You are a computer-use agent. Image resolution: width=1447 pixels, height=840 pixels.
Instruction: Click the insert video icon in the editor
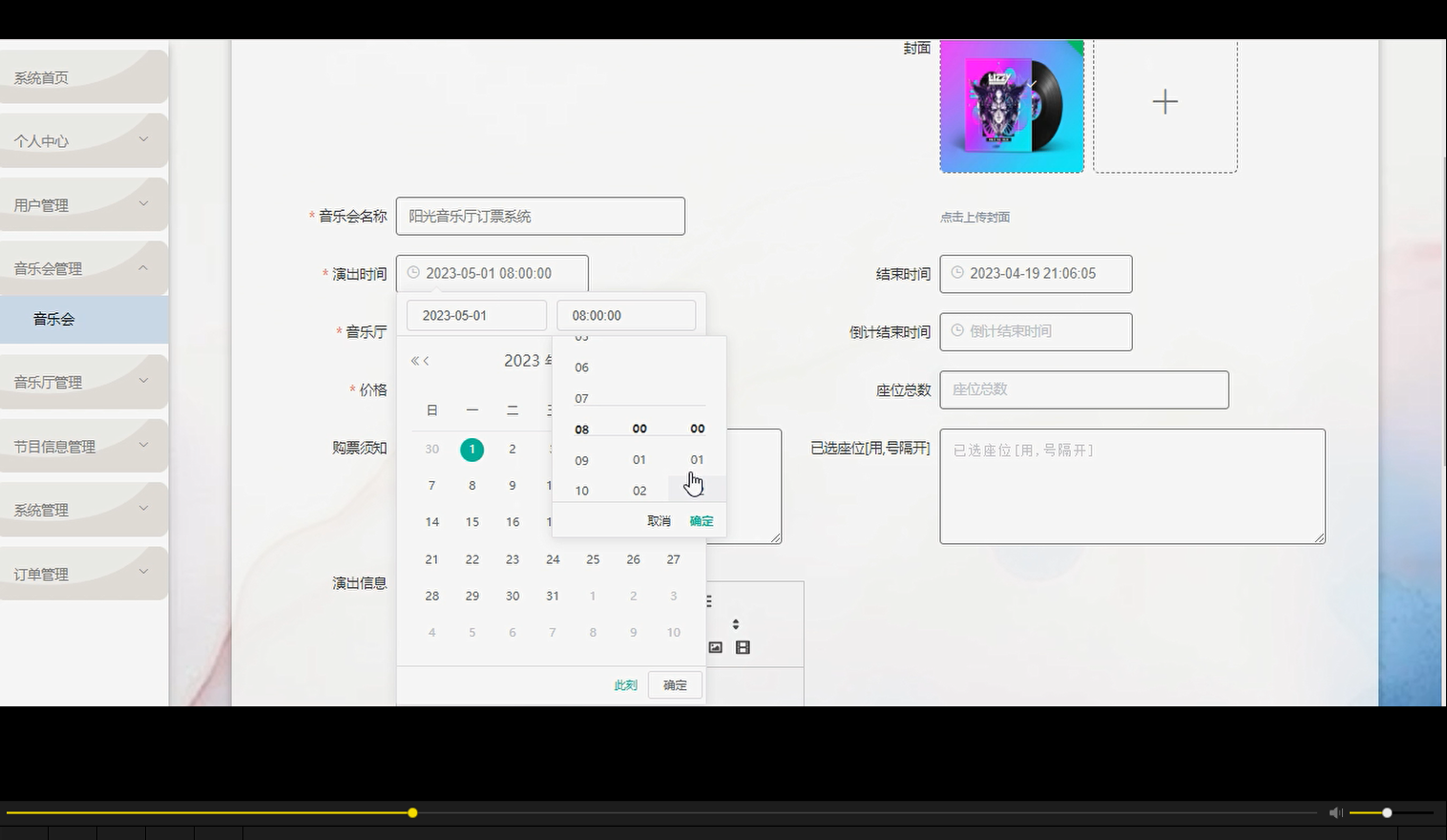743,647
